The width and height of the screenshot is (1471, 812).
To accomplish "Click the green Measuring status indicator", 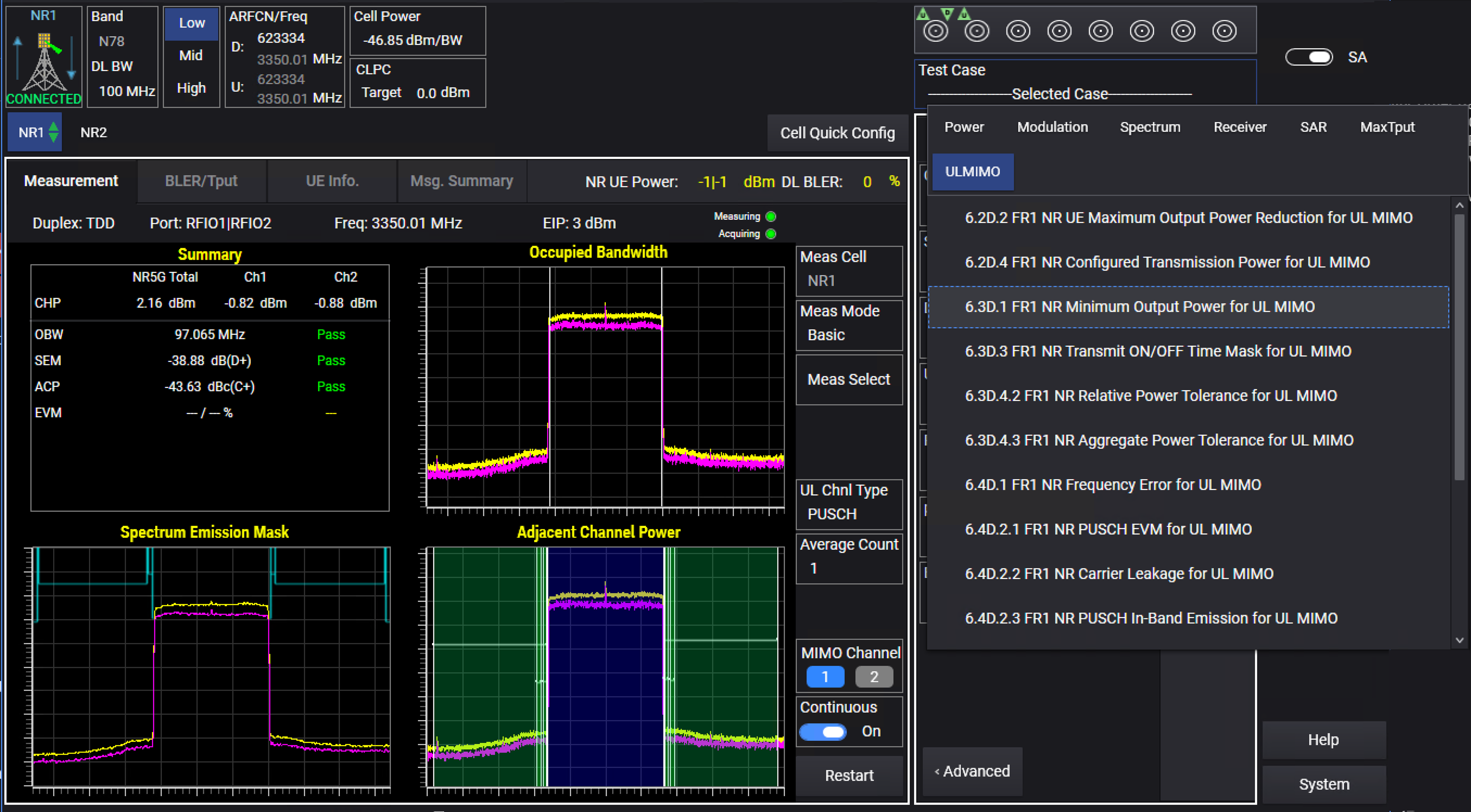I will click(771, 217).
